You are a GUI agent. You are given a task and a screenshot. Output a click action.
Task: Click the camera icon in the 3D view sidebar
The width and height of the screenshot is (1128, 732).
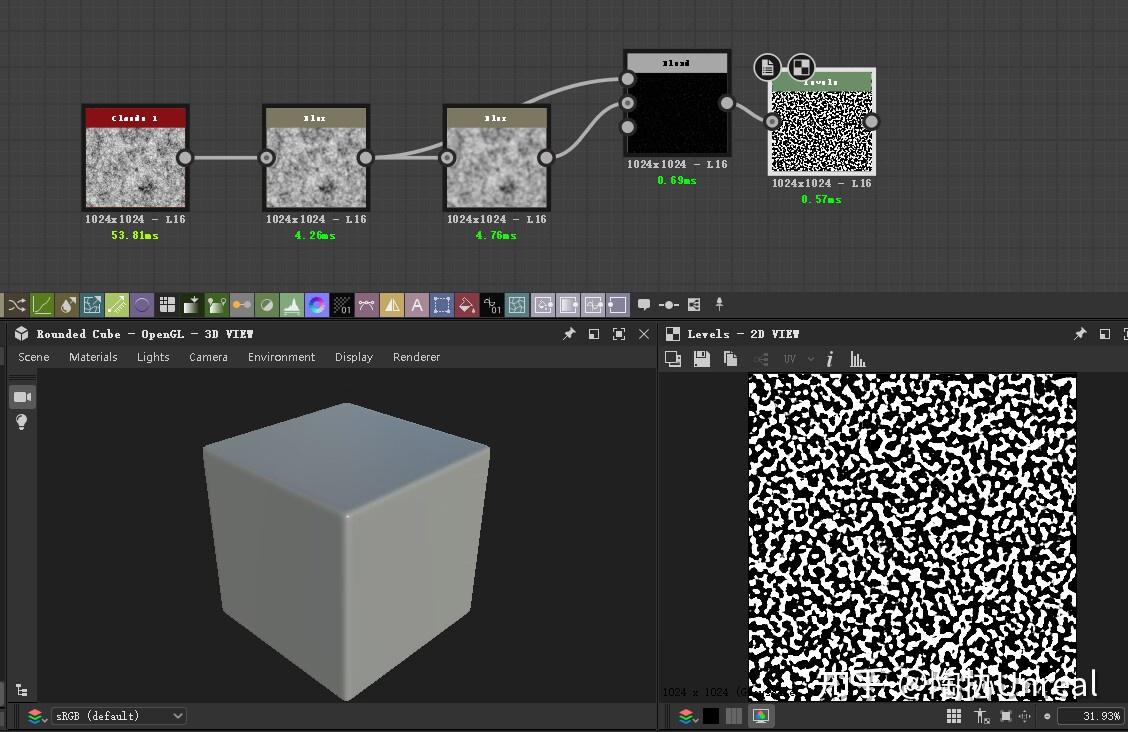[x=21, y=396]
